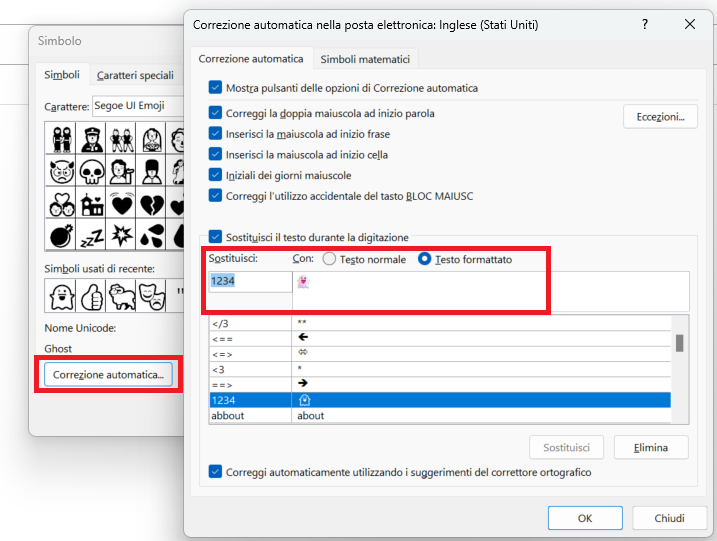This screenshot has width=717, height=541.
Task: Select the Testo normale radio button
Action: [x=329, y=259]
